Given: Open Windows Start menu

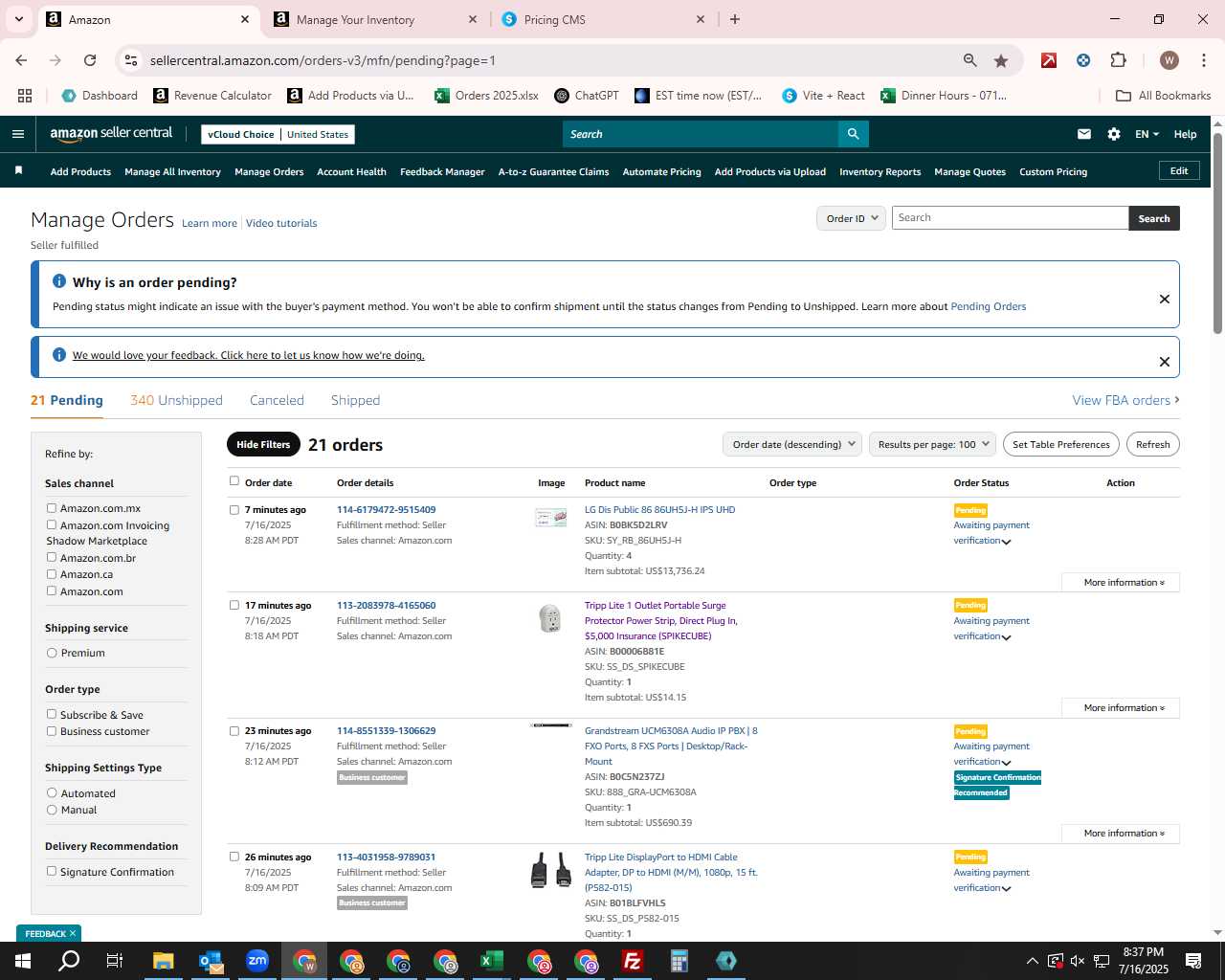Looking at the screenshot, I should tap(23, 961).
